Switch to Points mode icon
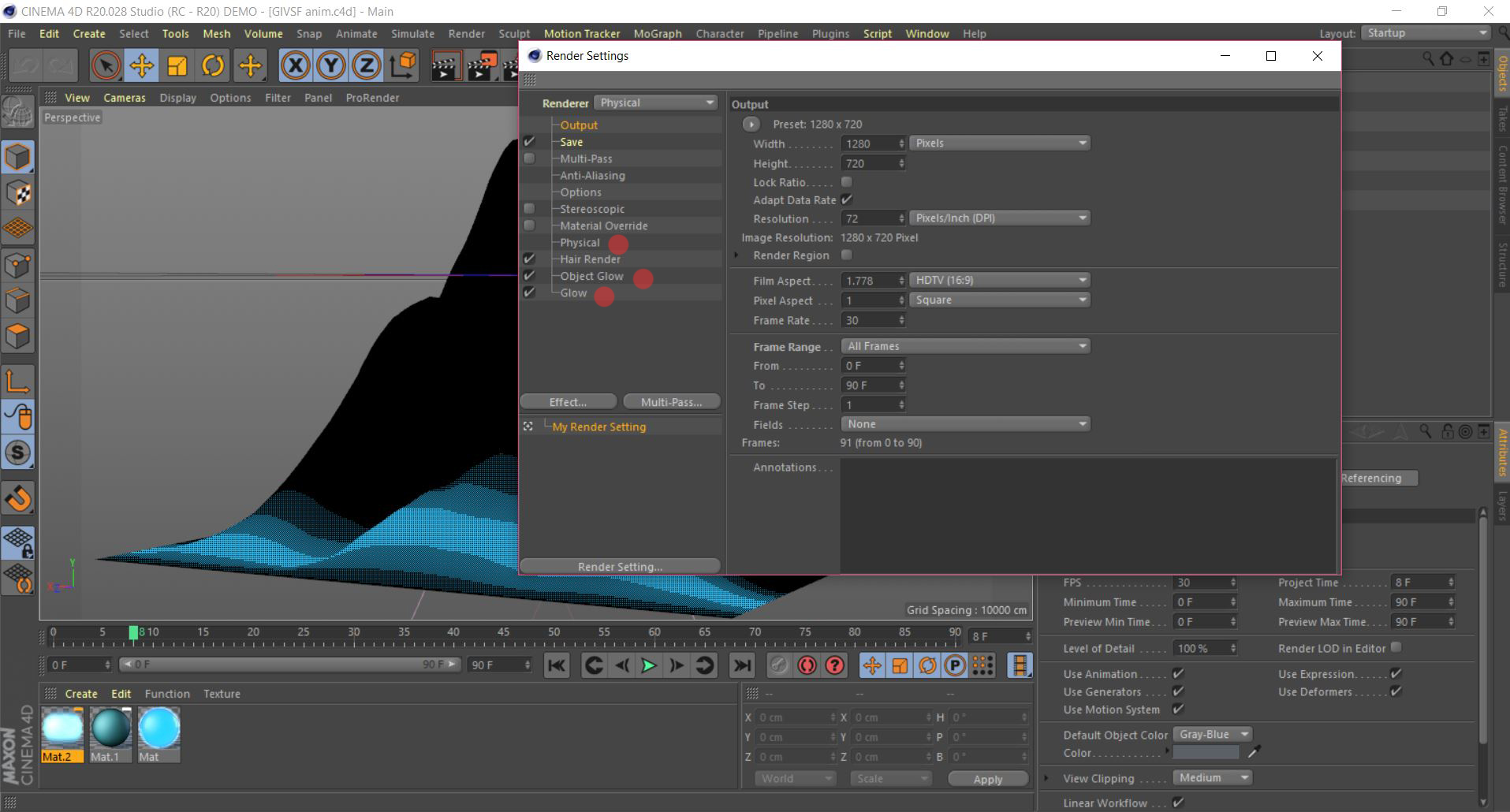The width and height of the screenshot is (1510, 812). (x=18, y=265)
